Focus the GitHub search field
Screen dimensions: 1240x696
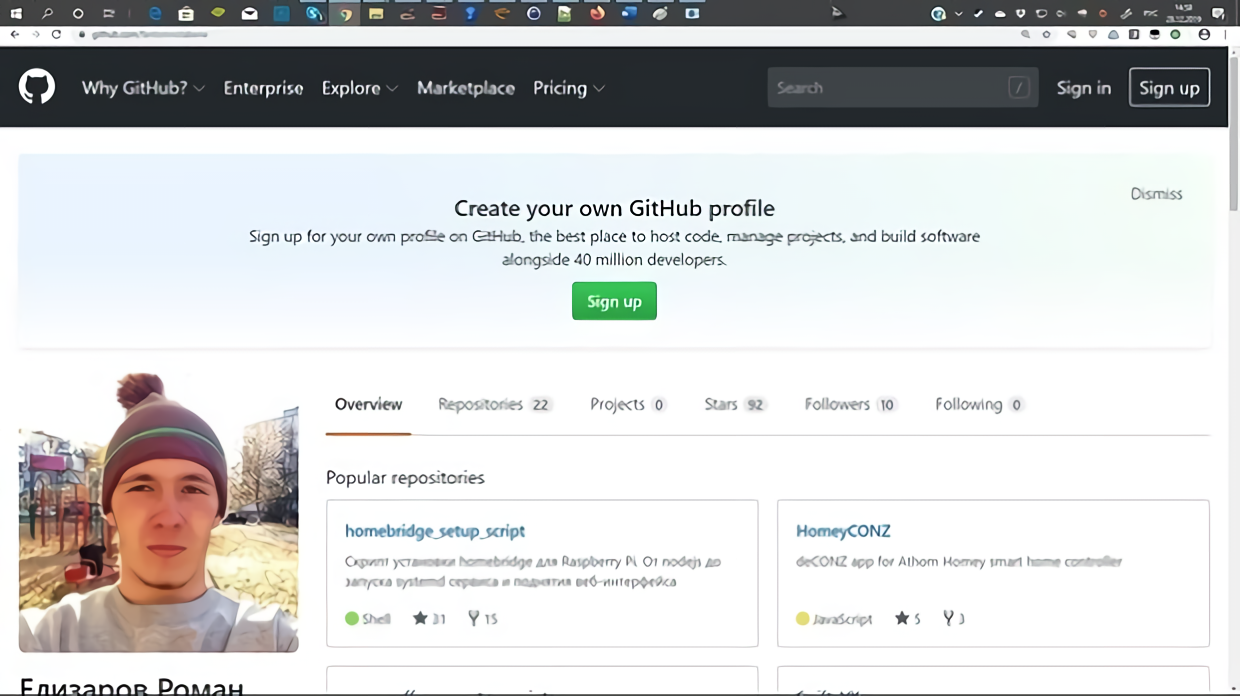(x=885, y=88)
